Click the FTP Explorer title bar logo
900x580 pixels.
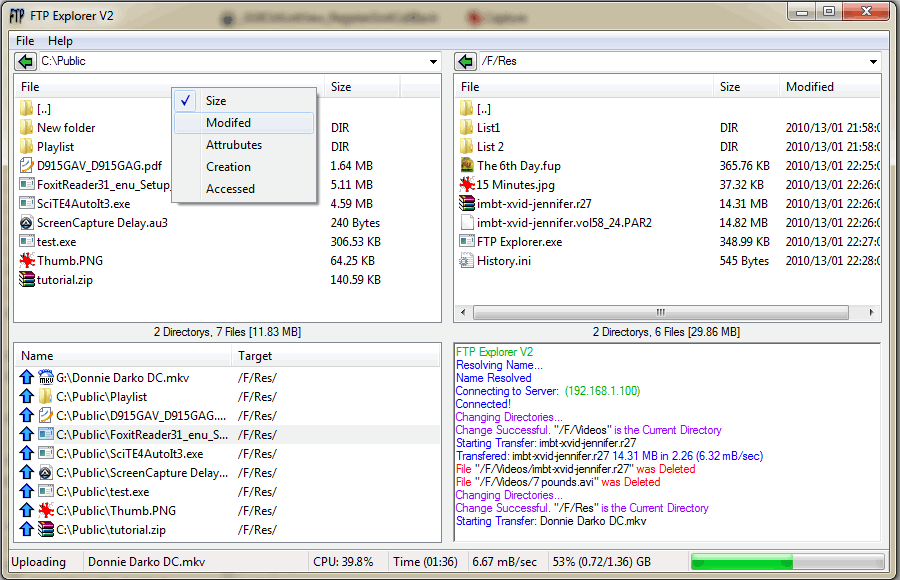pyautogui.click(x=17, y=16)
